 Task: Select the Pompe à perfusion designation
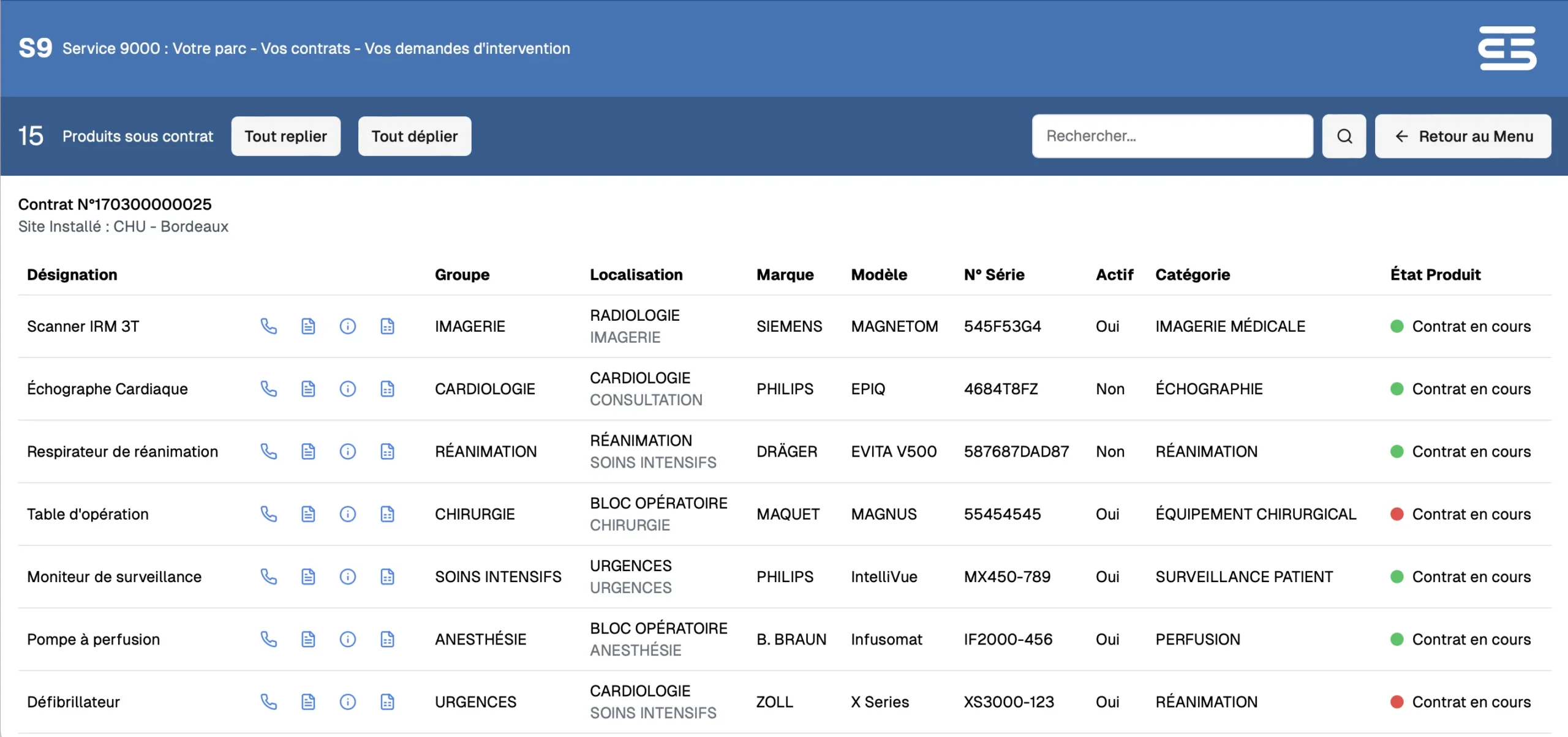point(93,639)
